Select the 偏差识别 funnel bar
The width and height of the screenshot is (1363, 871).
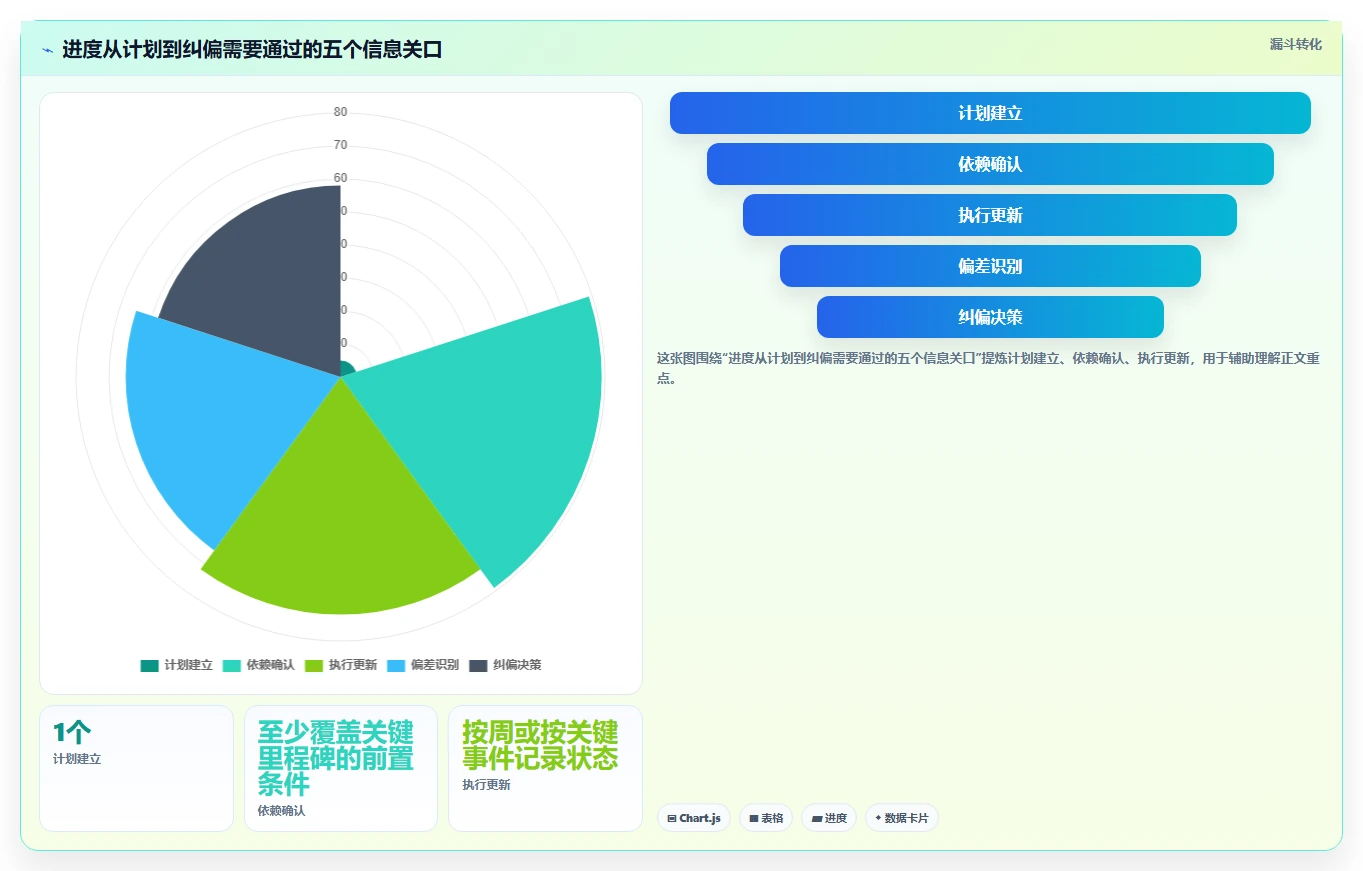[x=990, y=266]
